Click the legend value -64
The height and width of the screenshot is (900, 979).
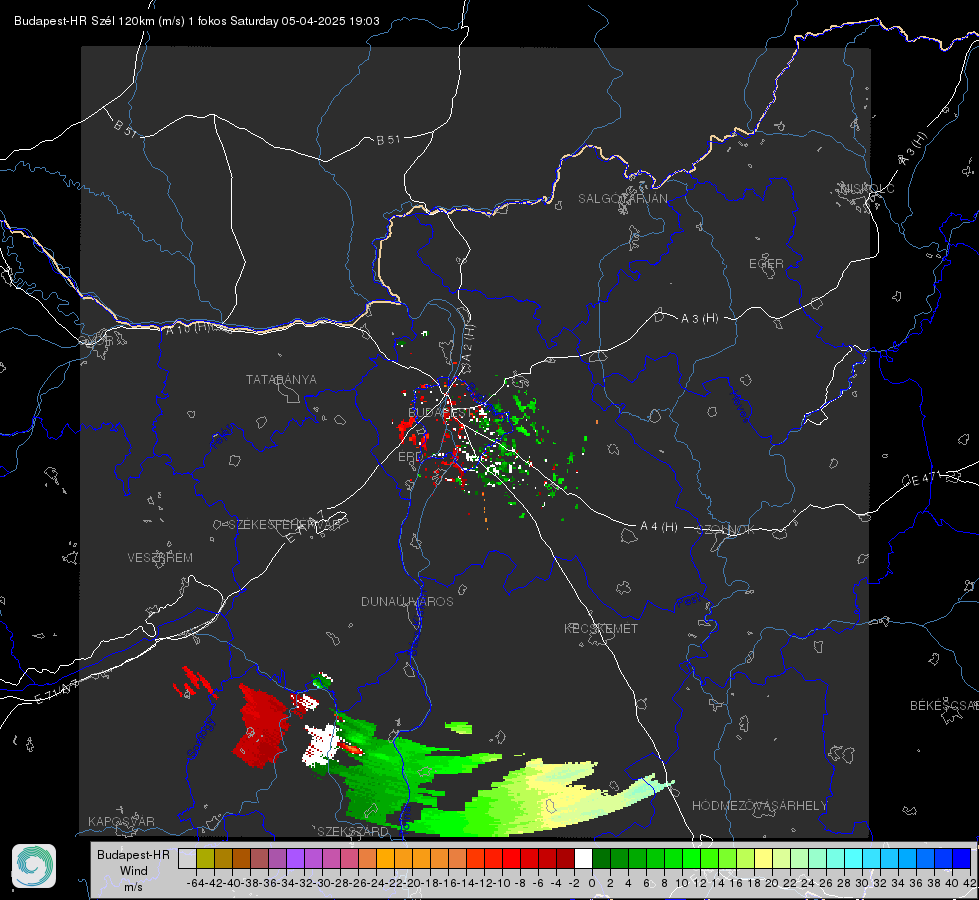(196, 883)
